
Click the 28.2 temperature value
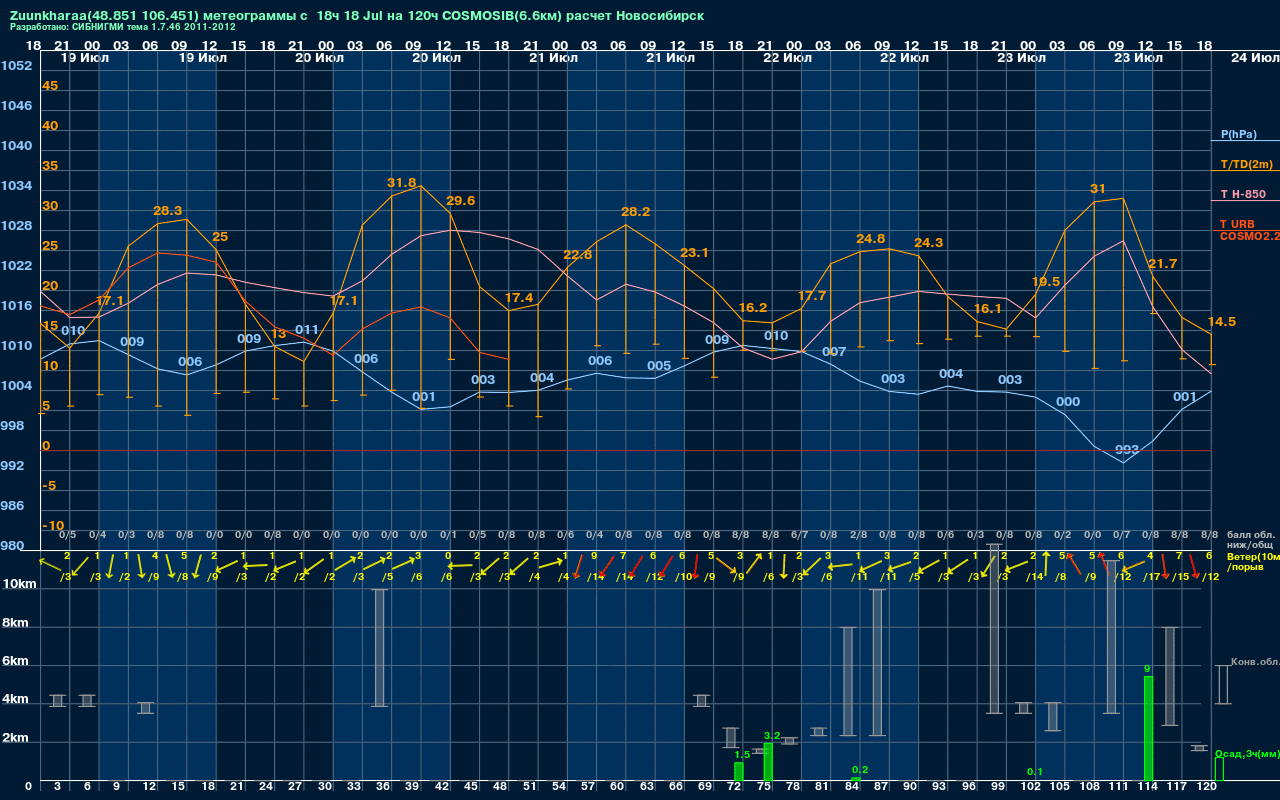[636, 212]
